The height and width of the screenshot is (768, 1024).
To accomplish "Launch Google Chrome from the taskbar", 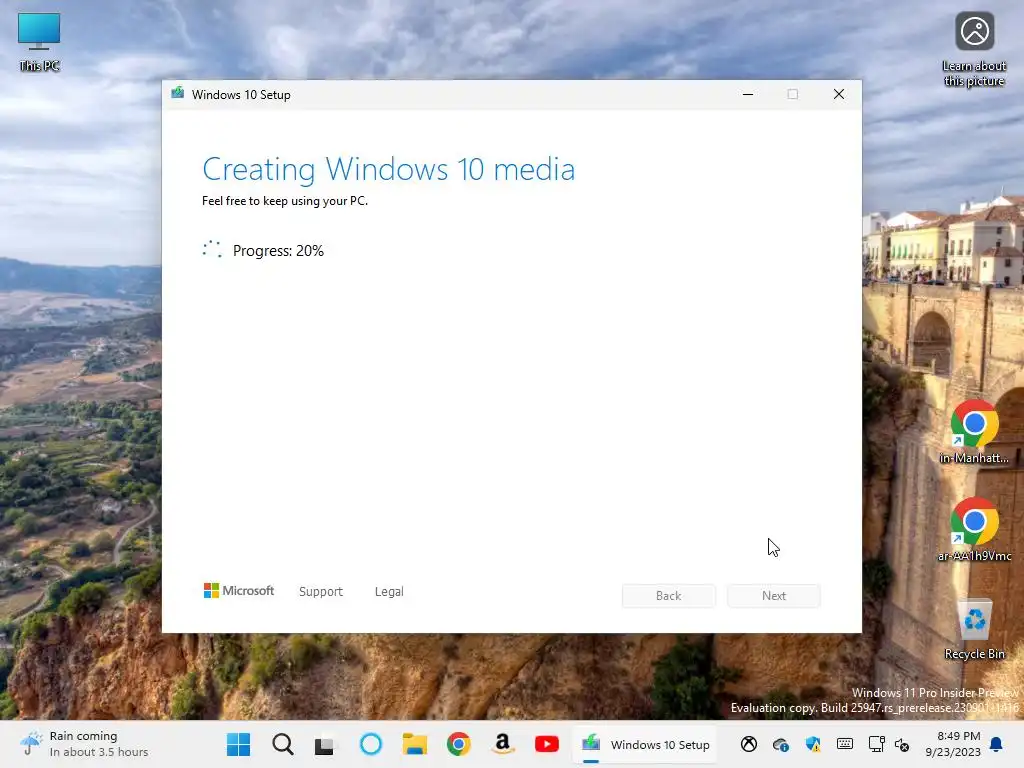I will (x=458, y=744).
